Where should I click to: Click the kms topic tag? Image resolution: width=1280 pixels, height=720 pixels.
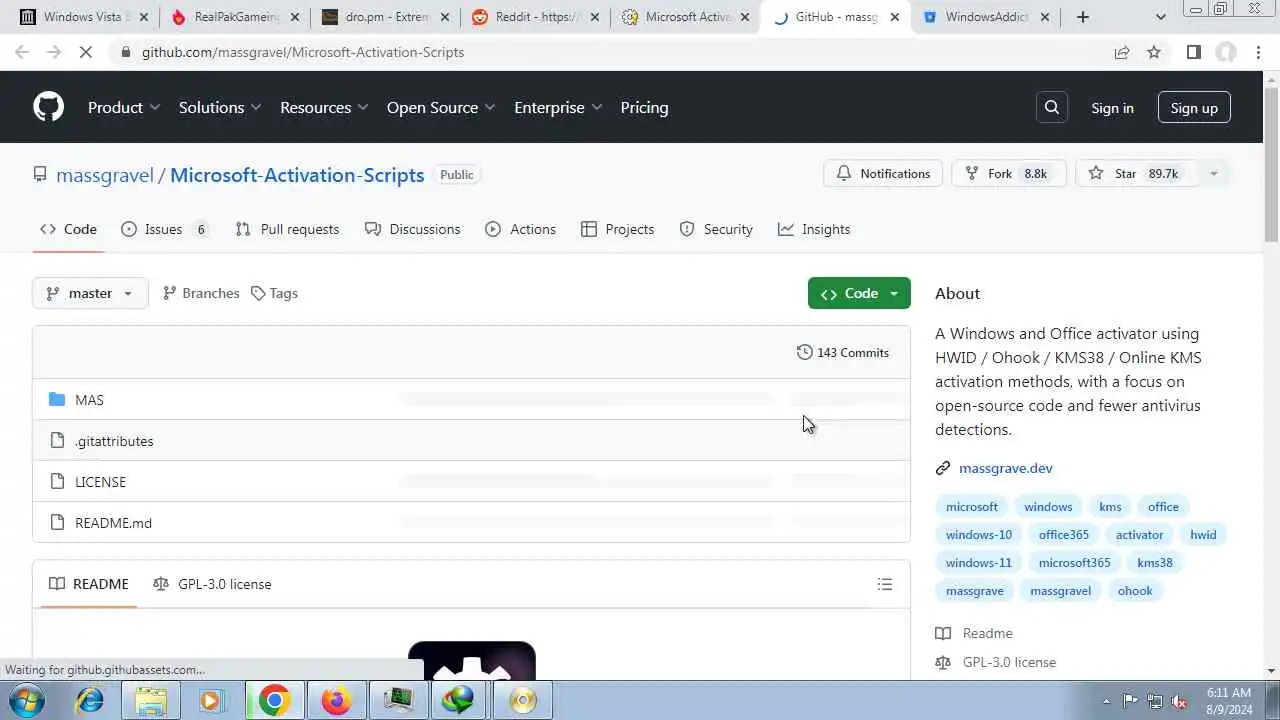coord(1110,507)
